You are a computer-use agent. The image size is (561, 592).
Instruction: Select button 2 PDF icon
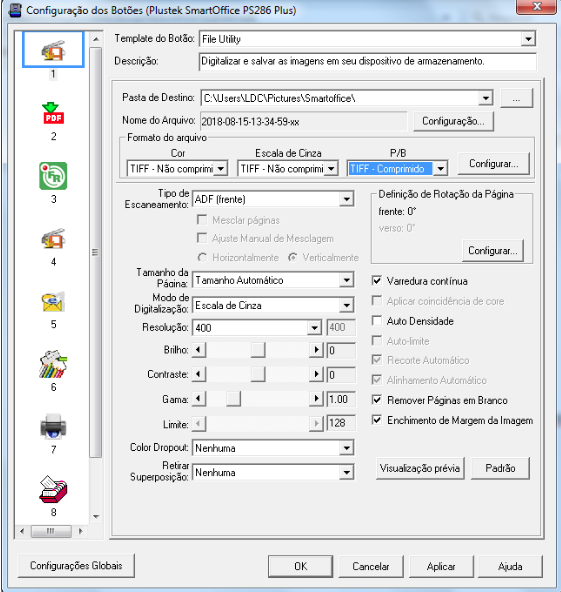[x=53, y=113]
